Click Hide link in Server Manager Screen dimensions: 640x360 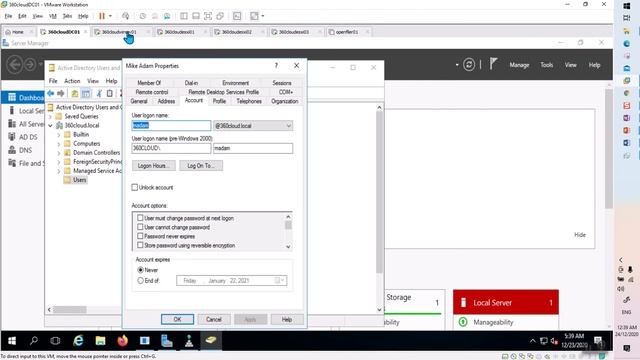coord(580,235)
